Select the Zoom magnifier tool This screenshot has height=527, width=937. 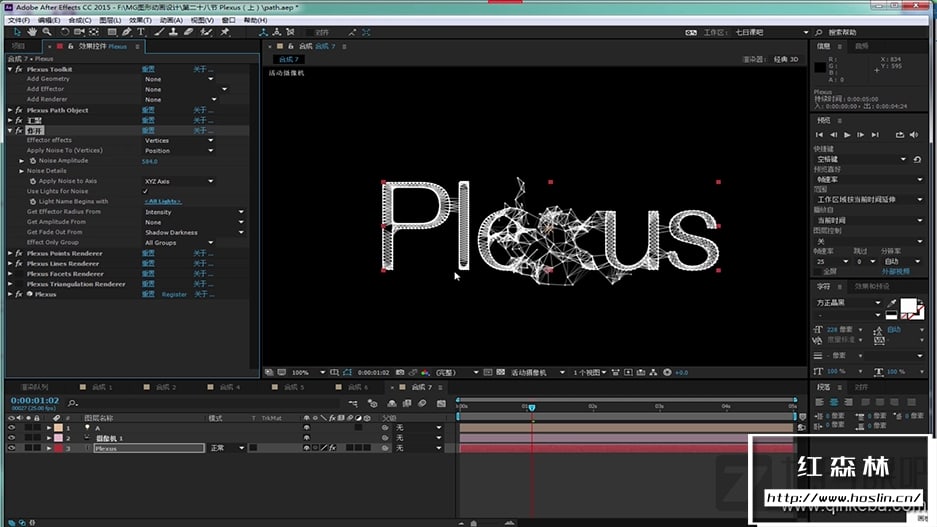47,32
